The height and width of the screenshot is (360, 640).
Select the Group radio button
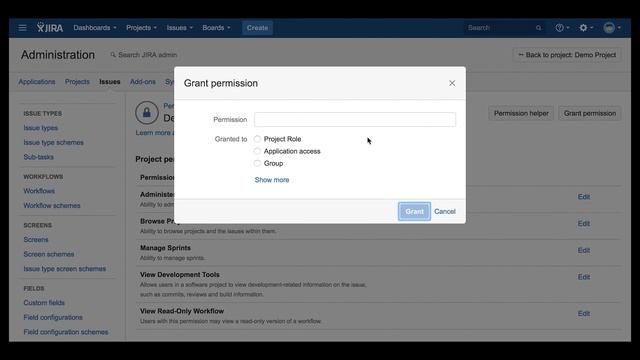point(257,164)
